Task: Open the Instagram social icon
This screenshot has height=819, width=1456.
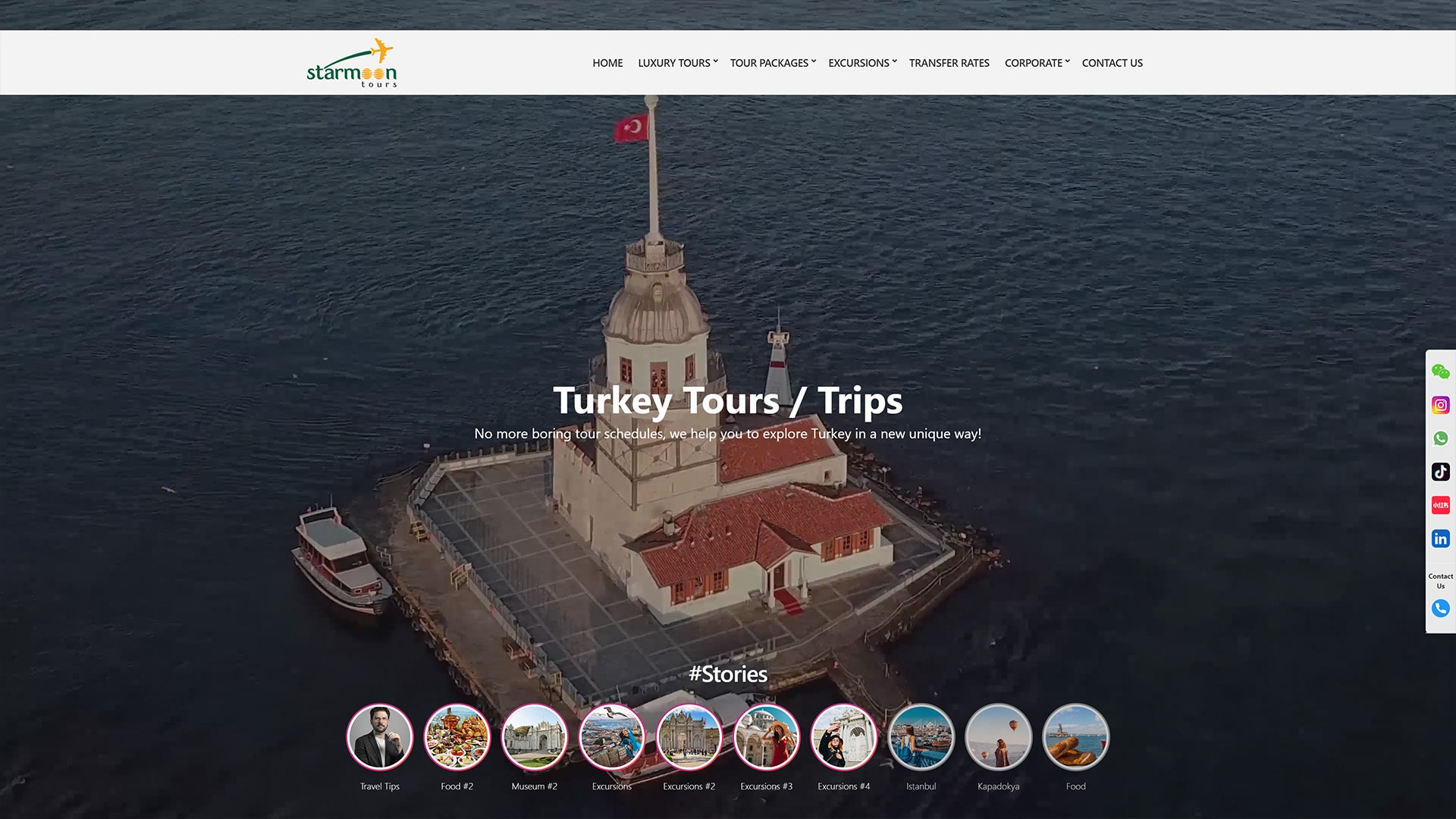Action: (x=1440, y=405)
